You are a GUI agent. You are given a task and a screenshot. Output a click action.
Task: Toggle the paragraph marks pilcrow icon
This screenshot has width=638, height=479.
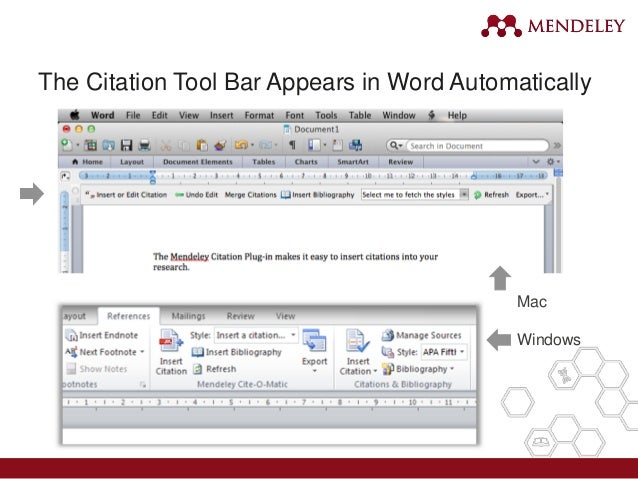292,145
